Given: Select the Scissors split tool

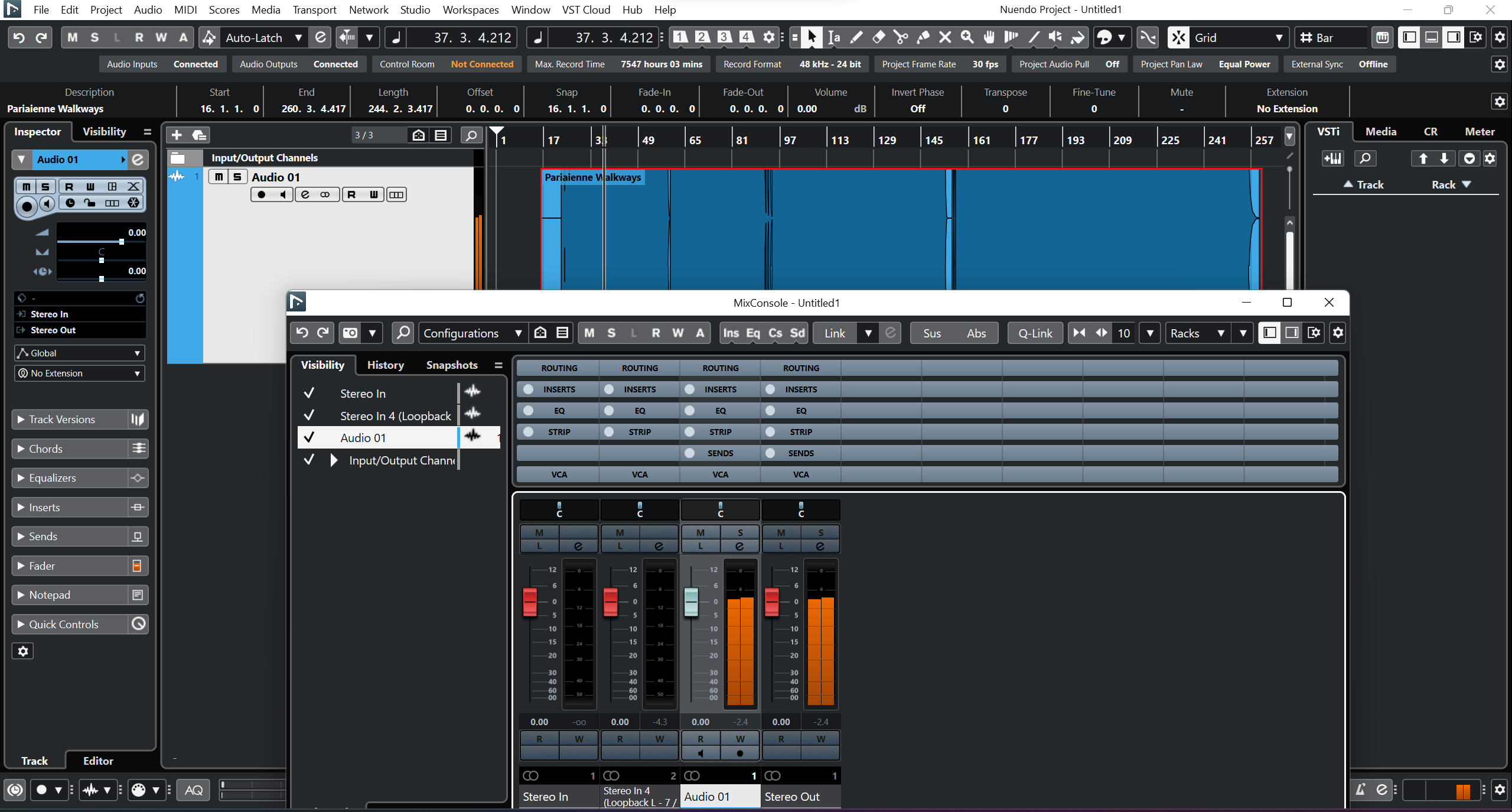Looking at the screenshot, I should coord(901,38).
